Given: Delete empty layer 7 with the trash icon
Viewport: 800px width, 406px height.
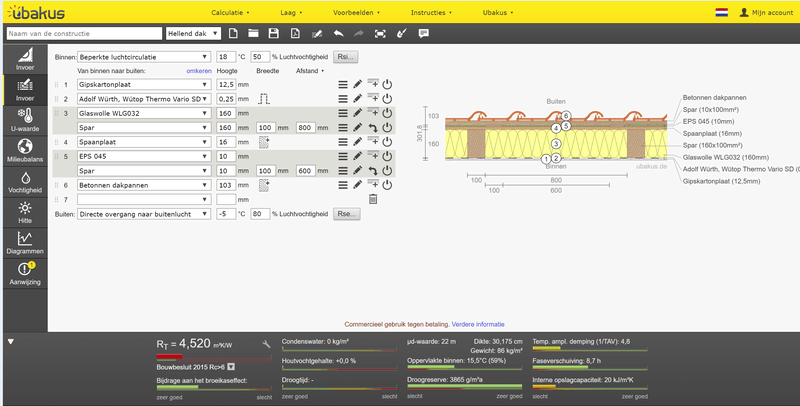Looking at the screenshot, I should 373,199.
